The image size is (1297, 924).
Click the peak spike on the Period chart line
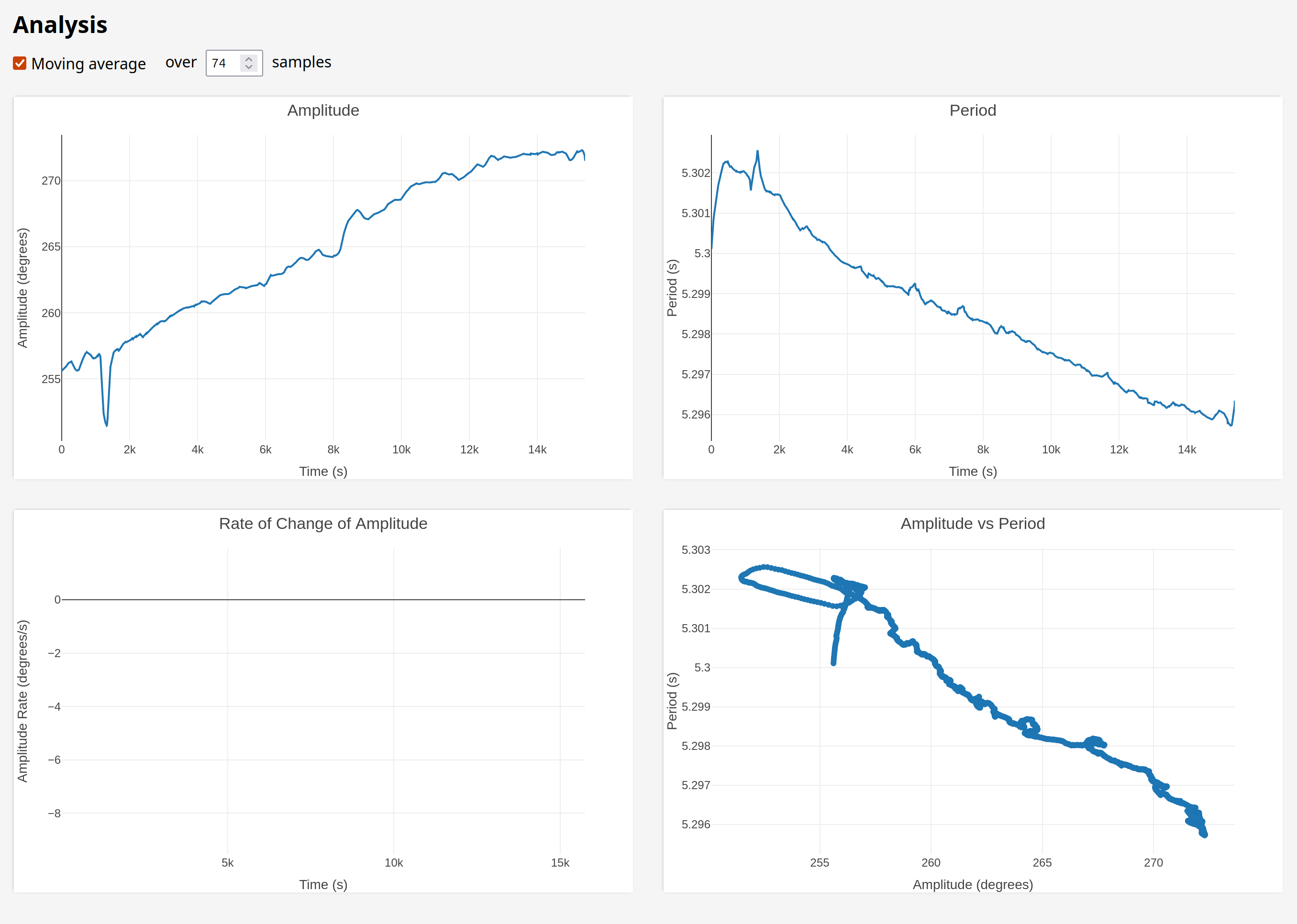pyautogui.click(x=757, y=152)
